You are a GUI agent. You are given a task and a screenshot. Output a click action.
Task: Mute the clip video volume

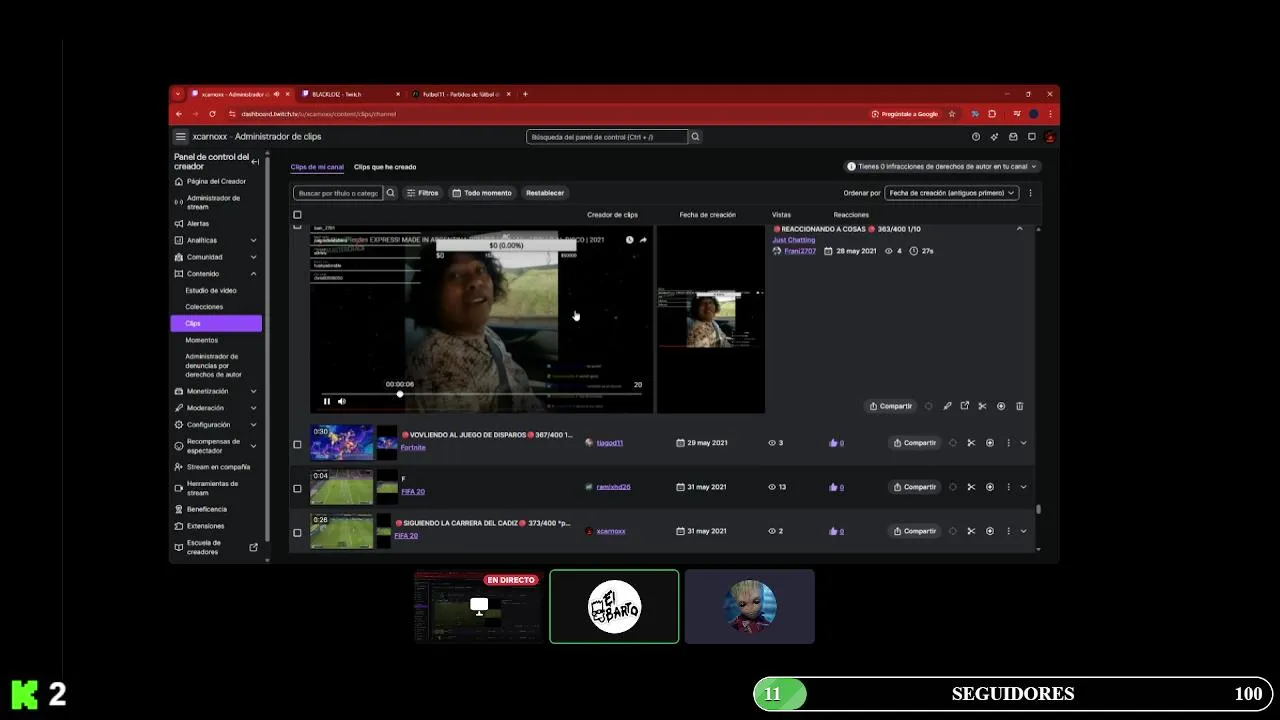coord(341,401)
